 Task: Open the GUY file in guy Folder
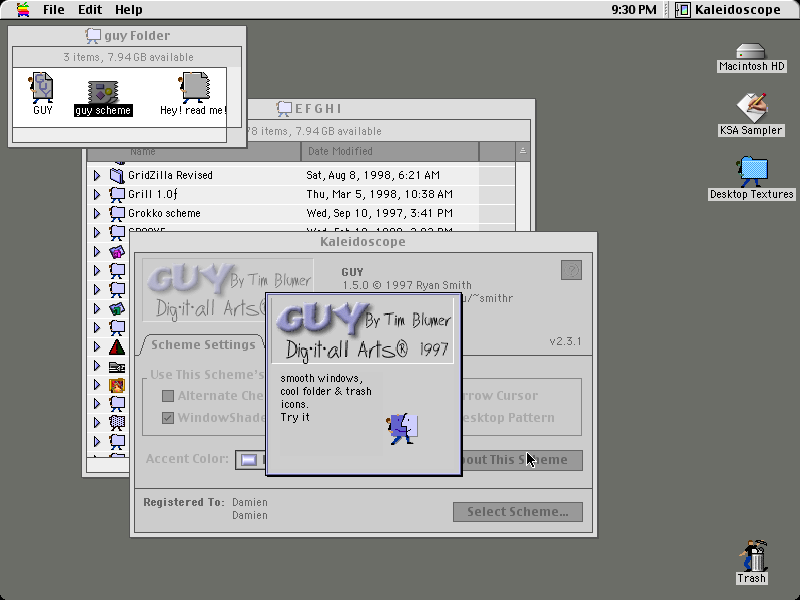[42, 88]
